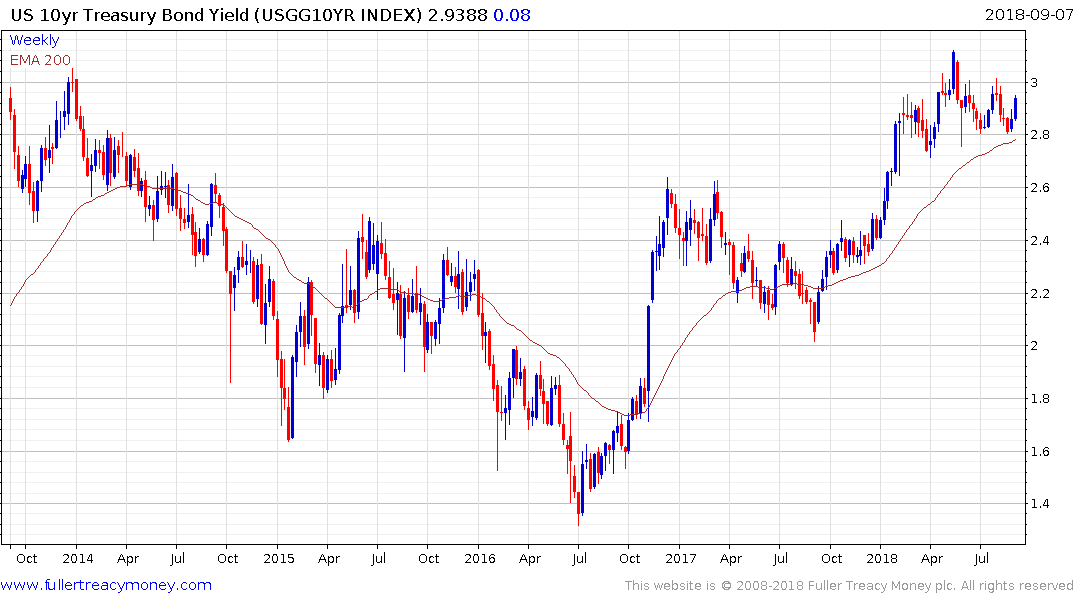The height and width of the screenshot is (600, 1075).
Task: Click the x-axis label '2016'
Action: [x=479, y=558]
